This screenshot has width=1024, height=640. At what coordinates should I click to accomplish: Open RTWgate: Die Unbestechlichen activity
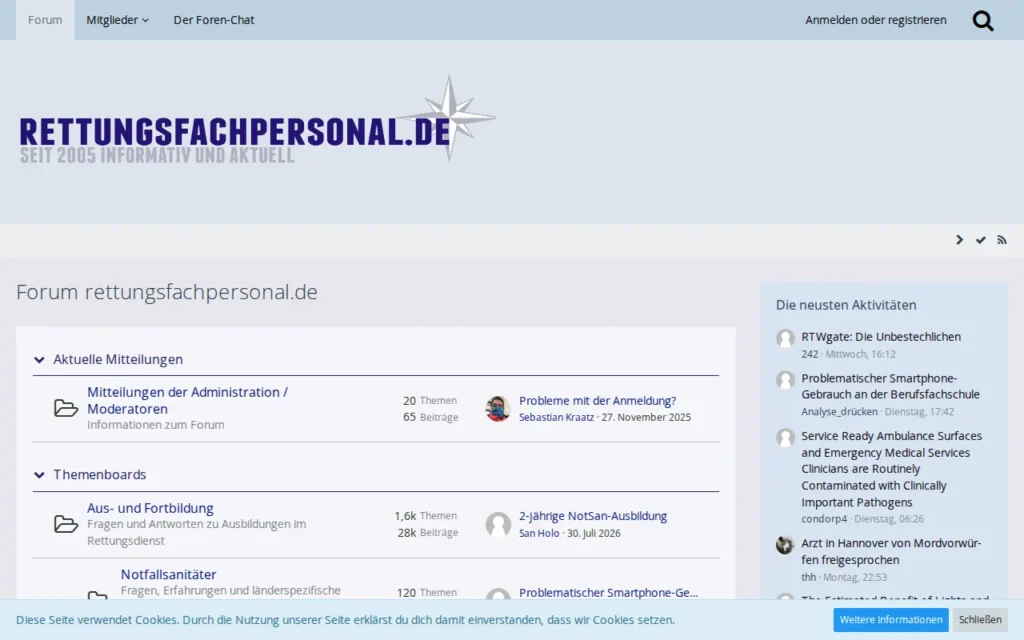[881, 337]
